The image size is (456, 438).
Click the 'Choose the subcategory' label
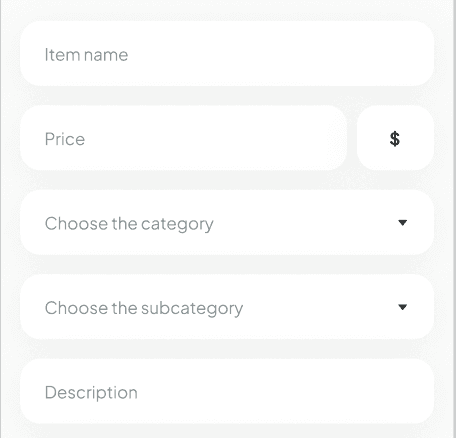coord(144,308)
